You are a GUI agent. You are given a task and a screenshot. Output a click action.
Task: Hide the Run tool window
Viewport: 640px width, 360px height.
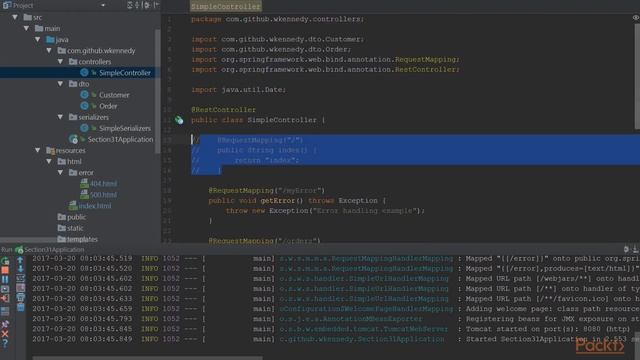[x=636, y=249]
